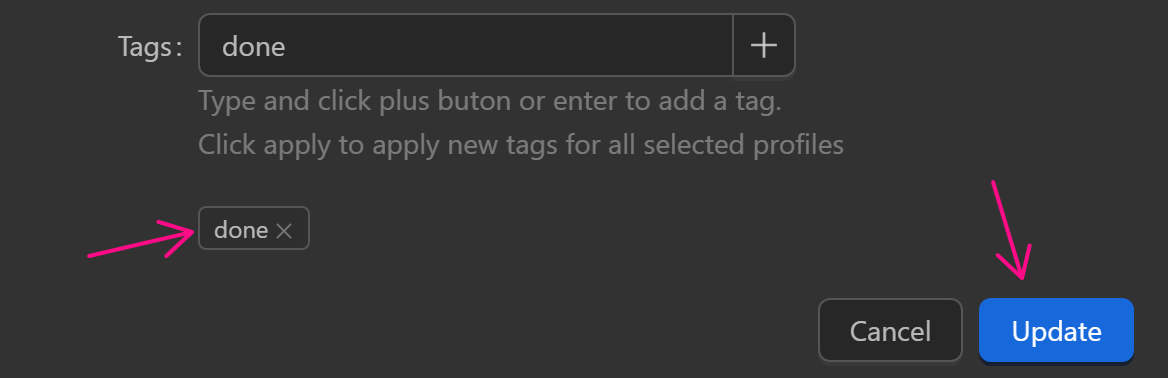Click the Update button
This screenshot has height=378, width=1168.
1056,330
